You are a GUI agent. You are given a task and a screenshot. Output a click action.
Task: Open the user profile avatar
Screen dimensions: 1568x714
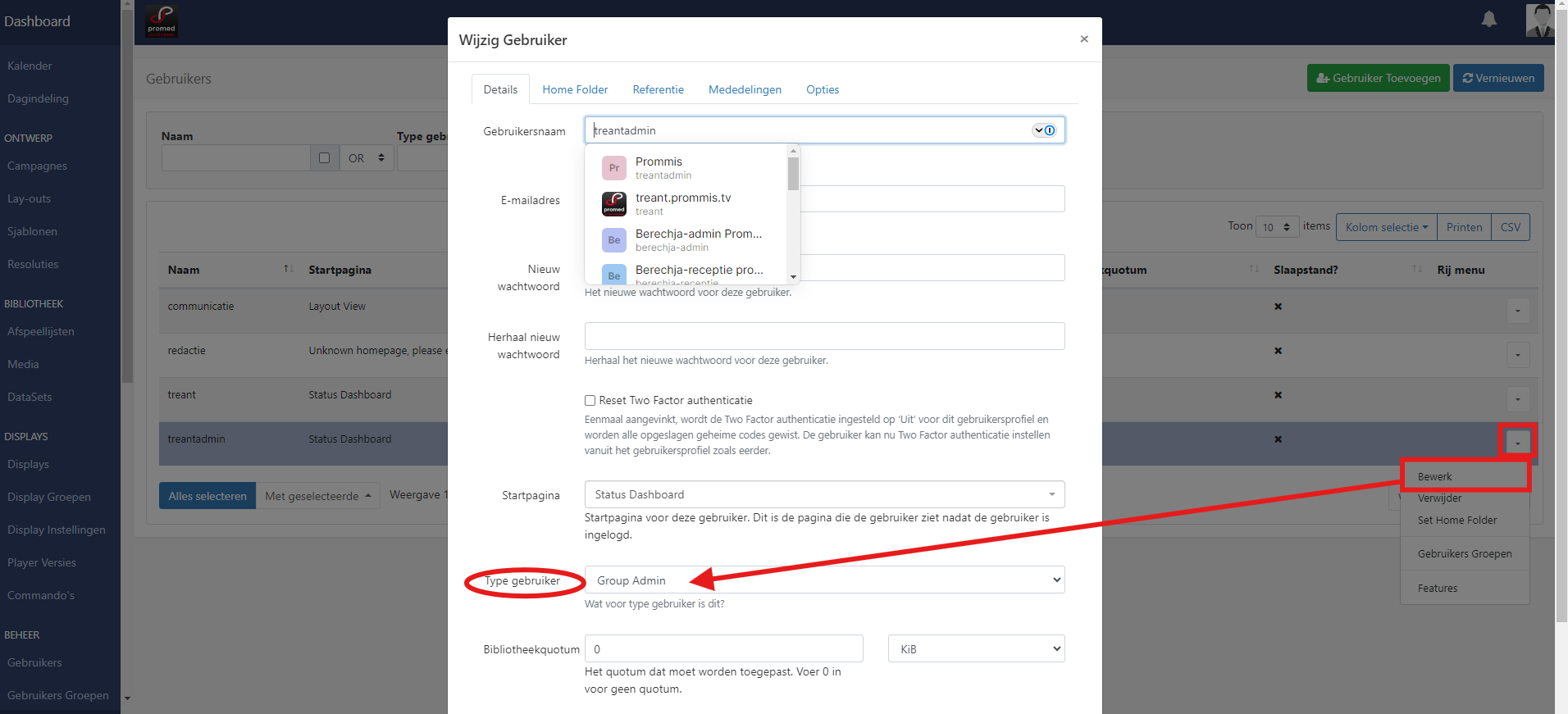[x=1539, y=20]
